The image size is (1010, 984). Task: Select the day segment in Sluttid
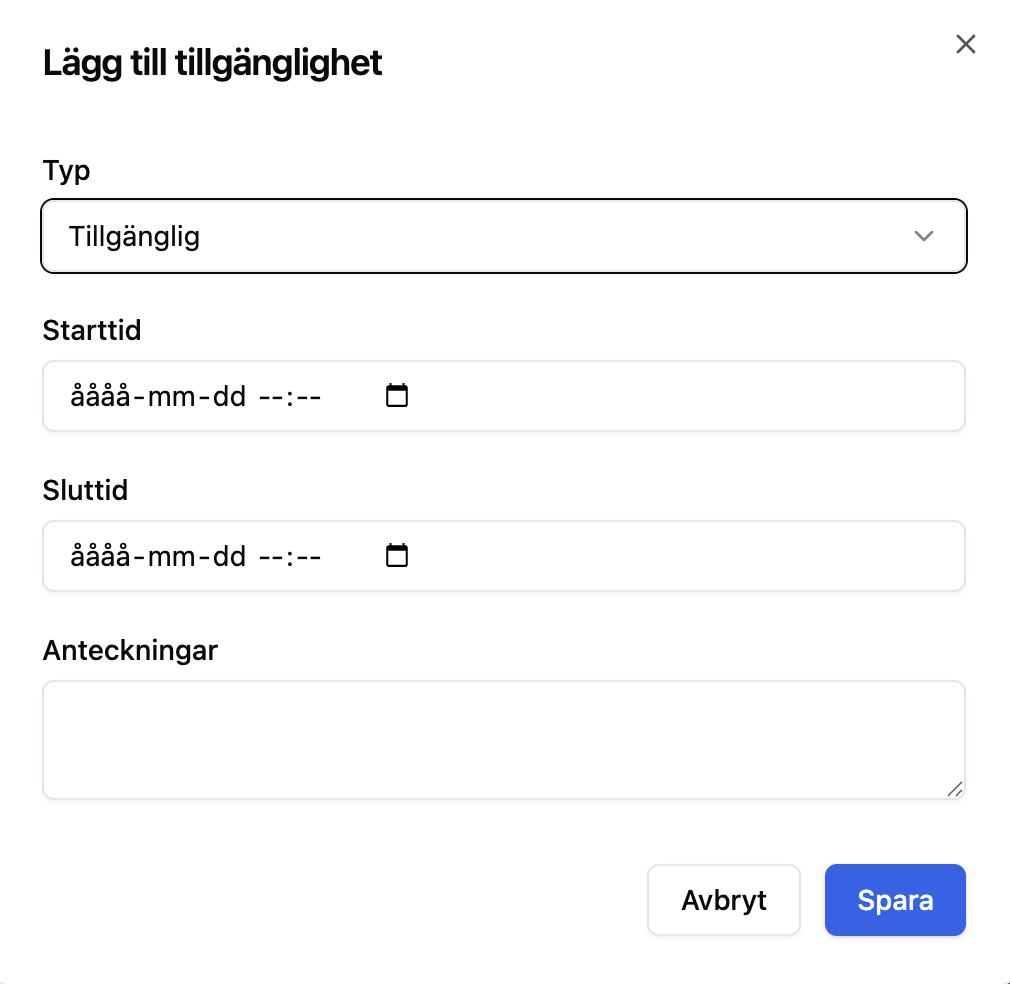coord(229,556)
